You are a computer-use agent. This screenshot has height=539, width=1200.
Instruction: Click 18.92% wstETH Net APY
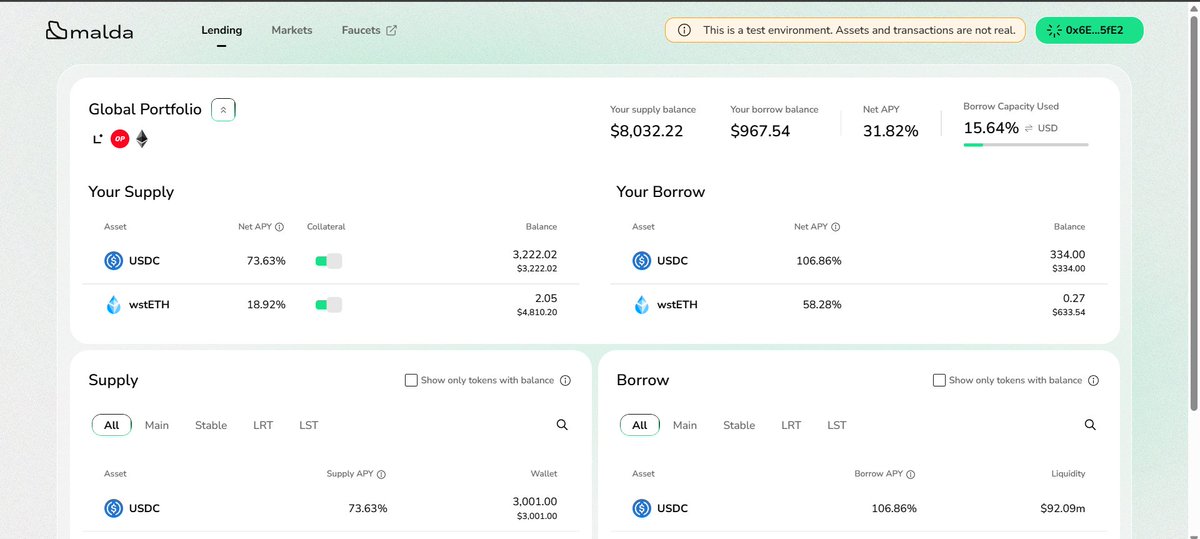(x=266, y=305)
